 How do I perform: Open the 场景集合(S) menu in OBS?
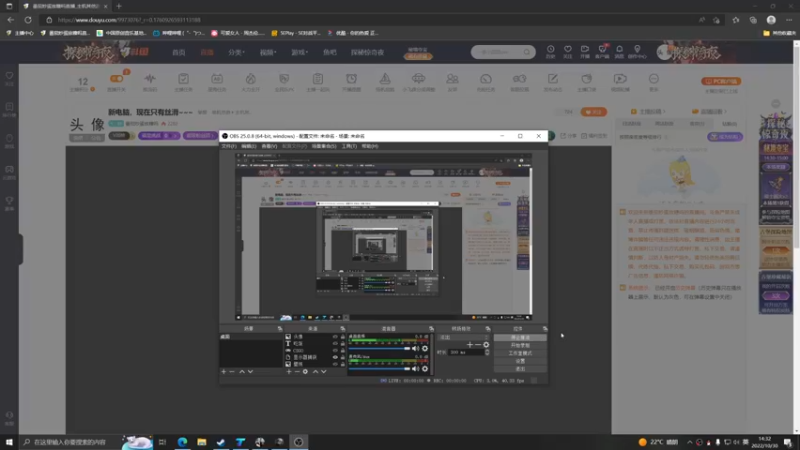point(324,146)
